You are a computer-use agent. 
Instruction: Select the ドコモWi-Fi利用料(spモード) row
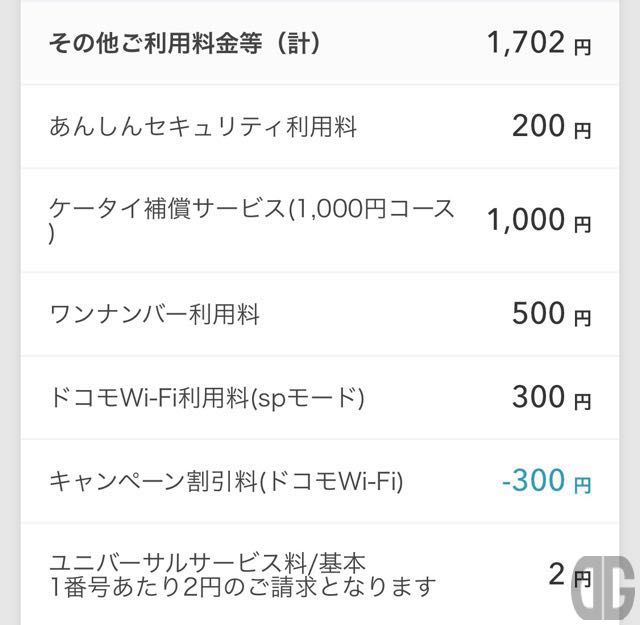[x=320, y=398]
